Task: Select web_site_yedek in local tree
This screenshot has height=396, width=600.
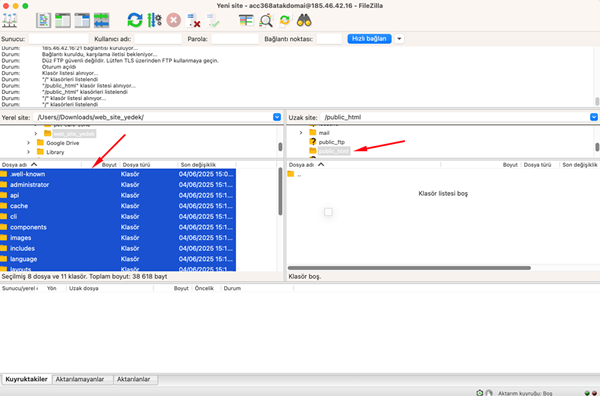Action: (x=74, y=134)
